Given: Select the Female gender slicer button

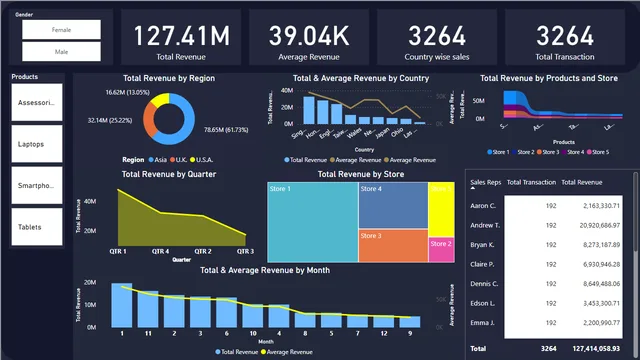Looking at the screenshot, I should pos(61,30).
